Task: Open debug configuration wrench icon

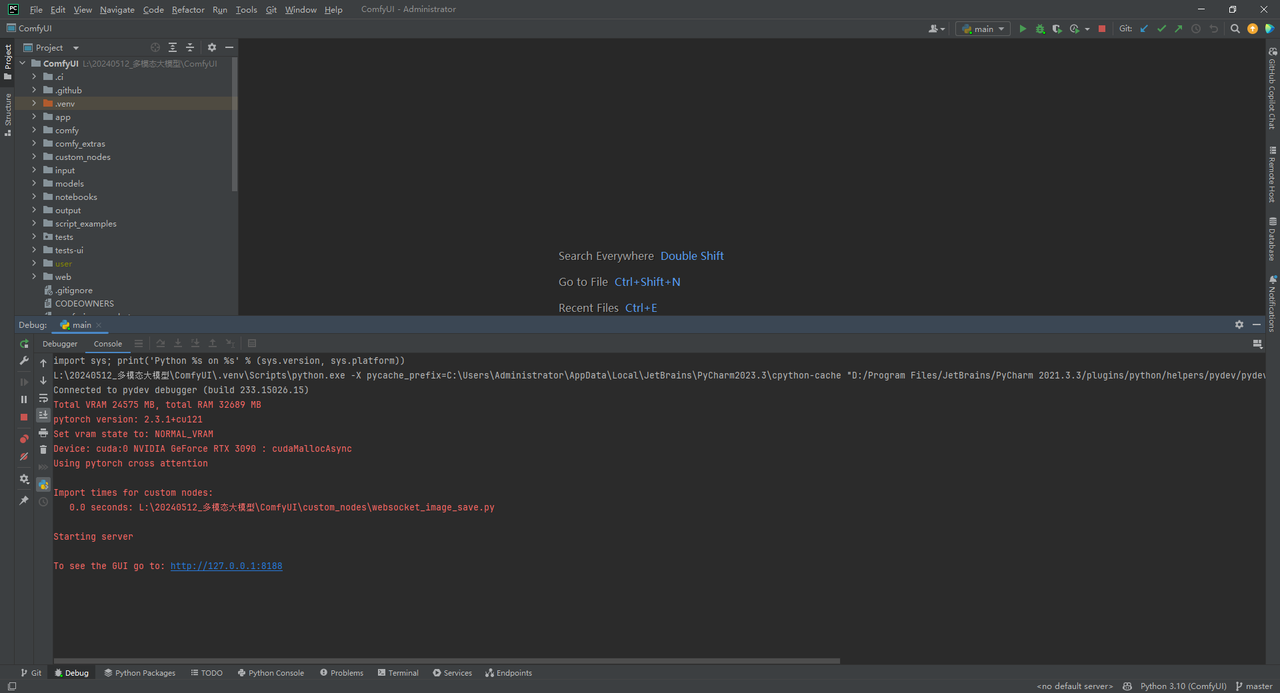Action: 24,361
